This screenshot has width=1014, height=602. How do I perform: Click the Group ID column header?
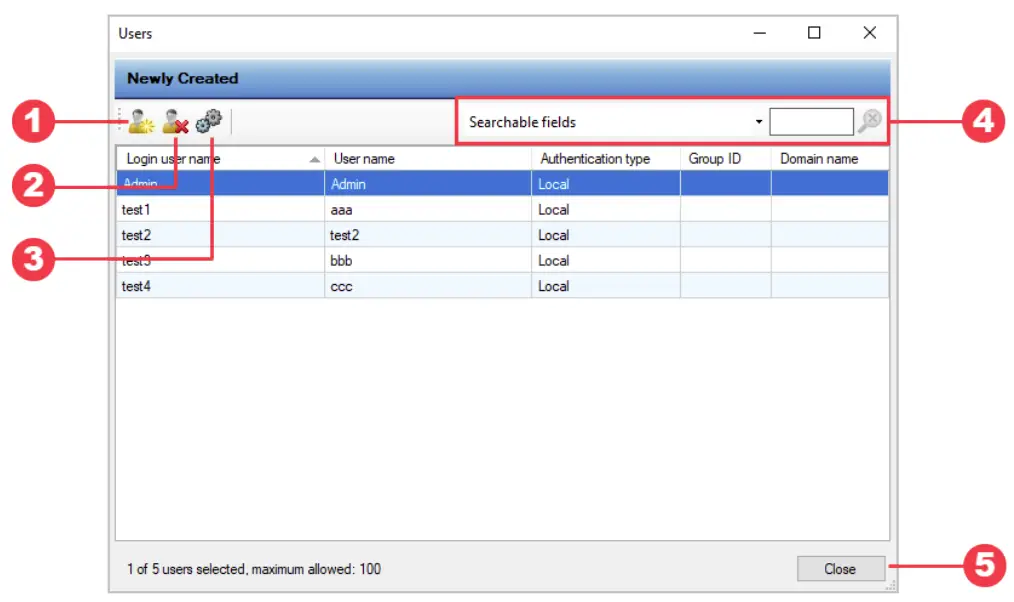(x=725, y=159)
